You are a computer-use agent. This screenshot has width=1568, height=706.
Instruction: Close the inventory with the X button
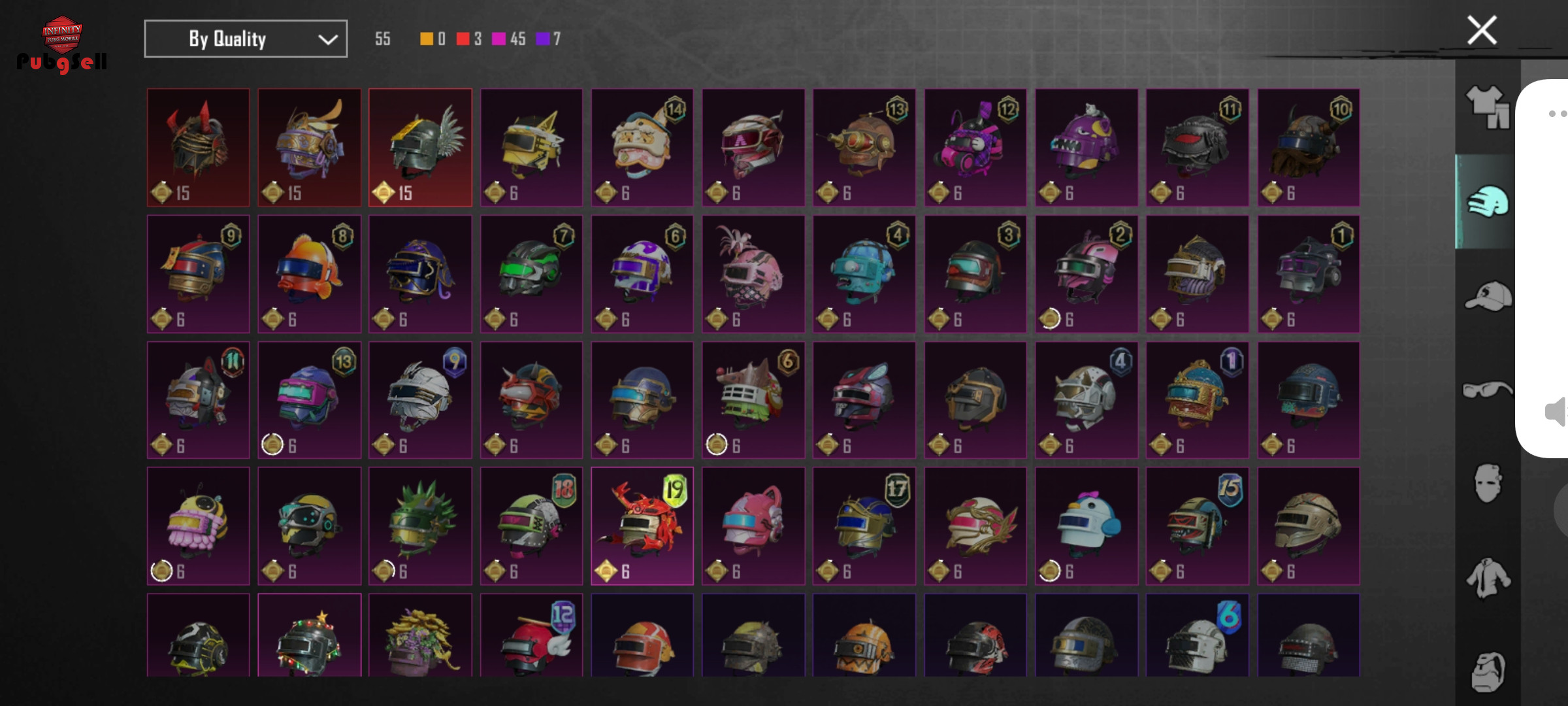tap(1482, 30)
